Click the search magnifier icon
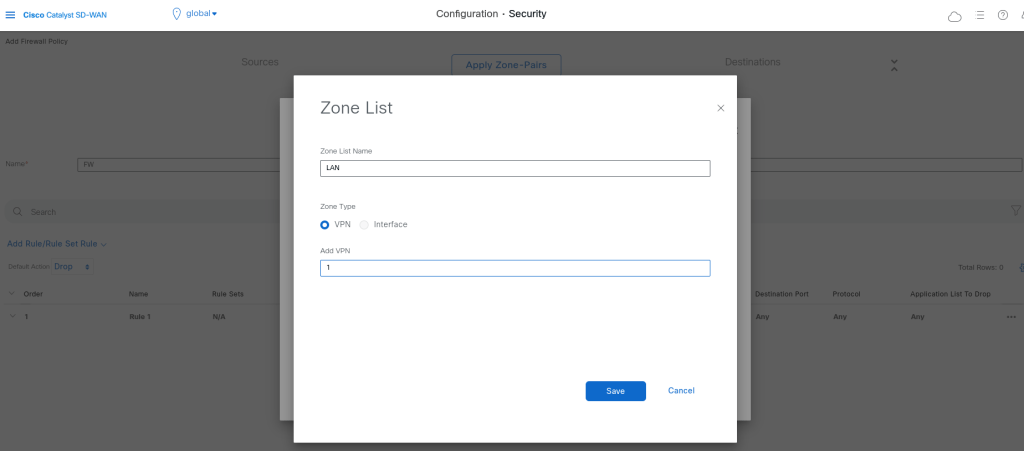The image size is (1024, 451). (x=17, y=212)
